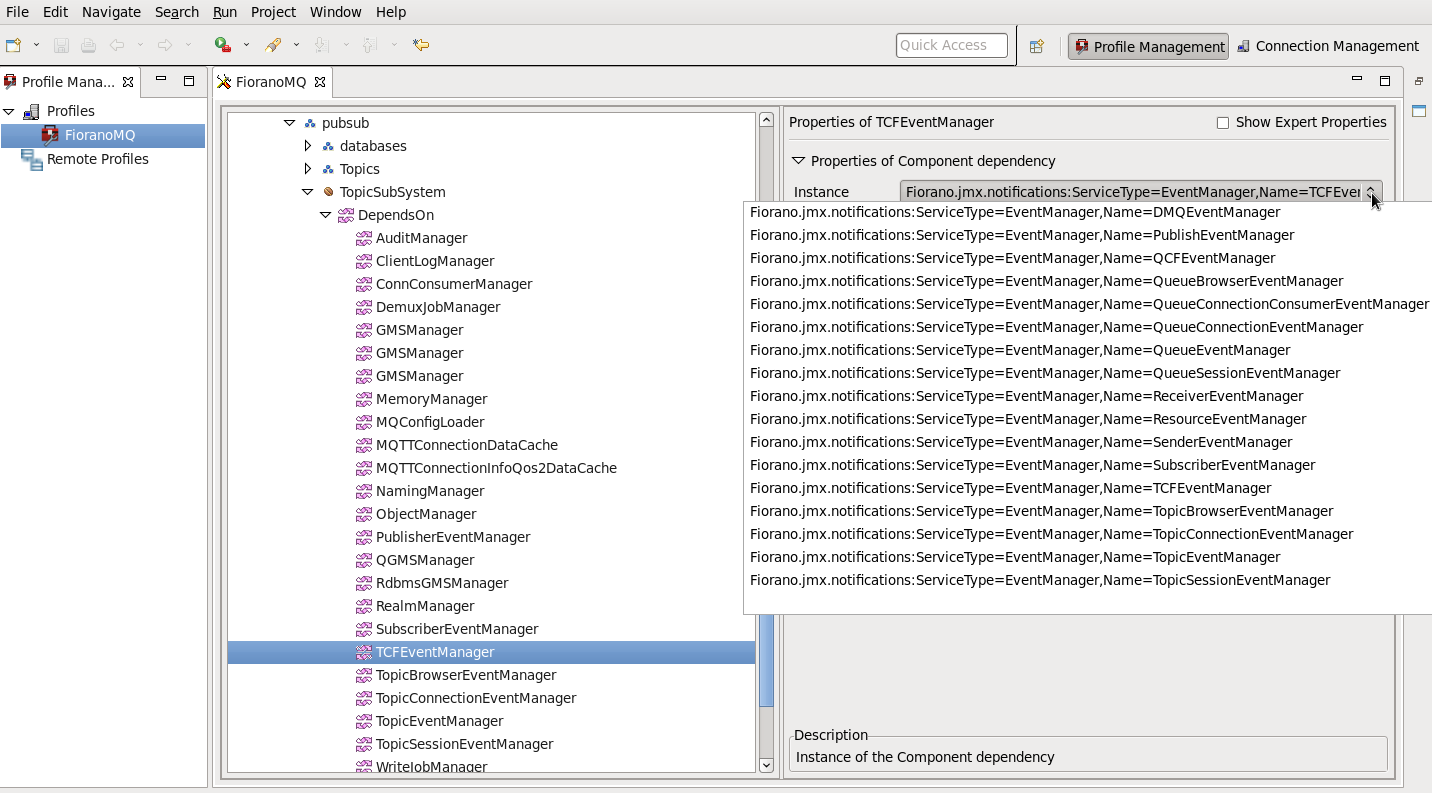The height and width of the screenshot is (793, 1432).
Task: Click the green Run toolbar icon
Action: [223, 45]
